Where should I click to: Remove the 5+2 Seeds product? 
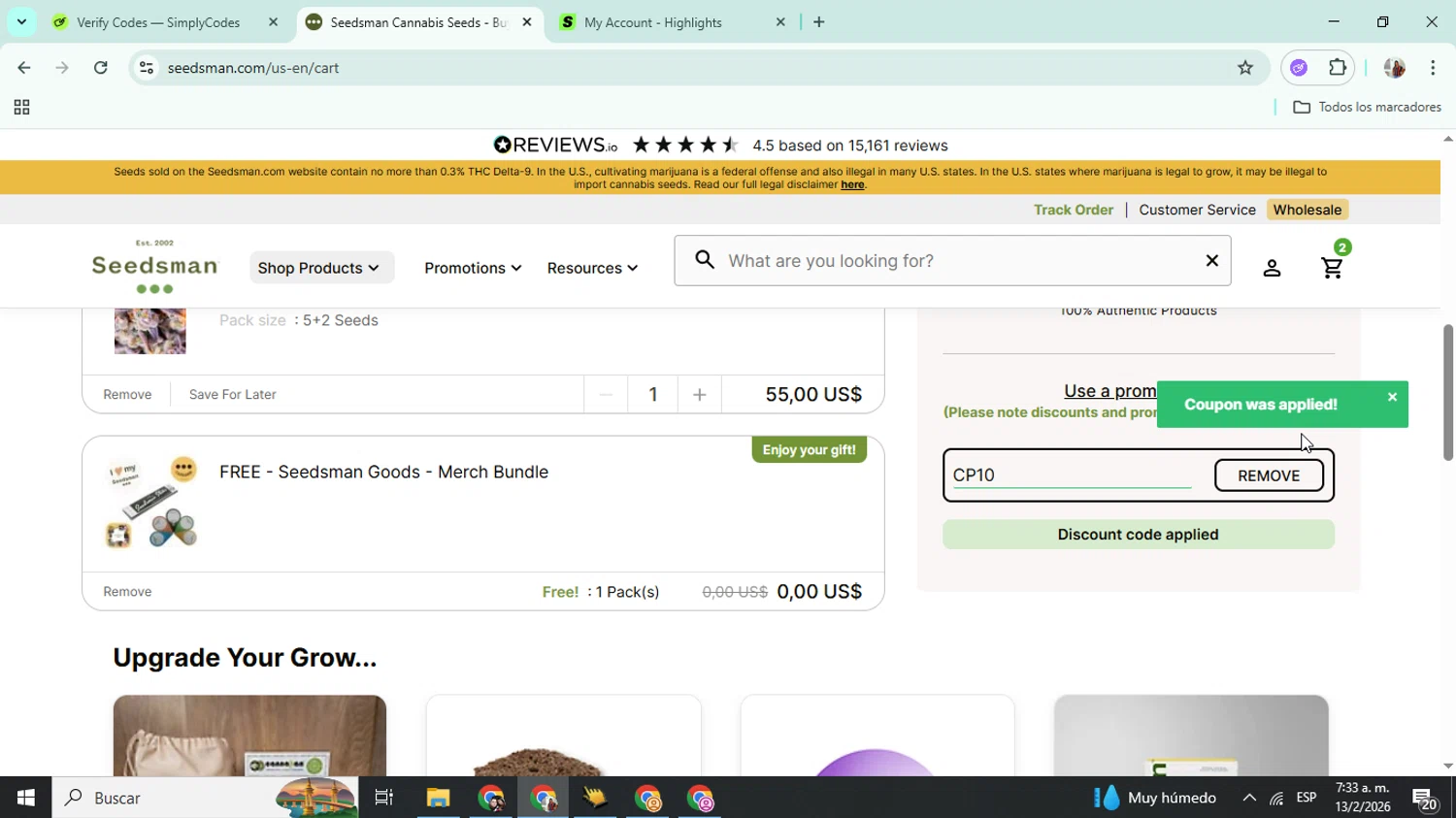(x=127, y=394)
